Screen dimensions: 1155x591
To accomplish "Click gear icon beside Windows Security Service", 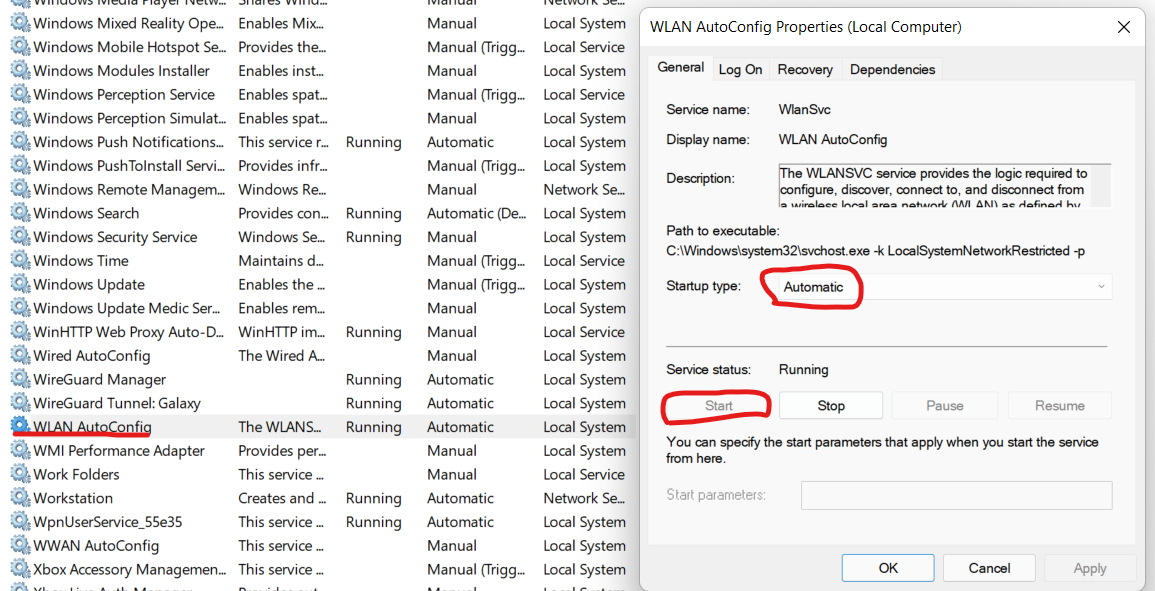I will pyautogui.click(x=20, y=237).
